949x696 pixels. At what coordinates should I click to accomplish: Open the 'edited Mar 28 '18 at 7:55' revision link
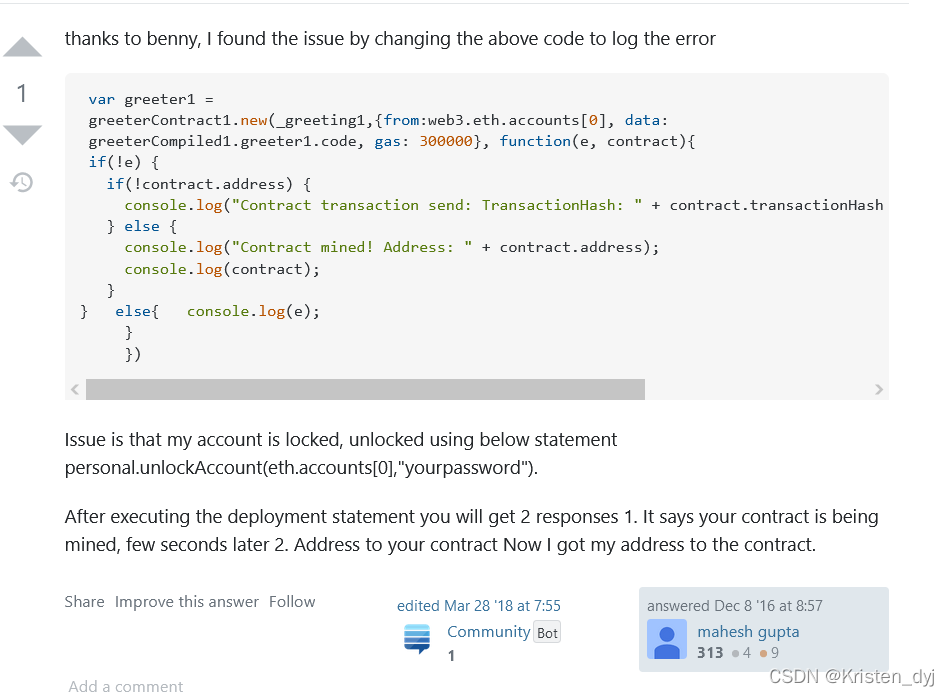click(x=479, y=606)
